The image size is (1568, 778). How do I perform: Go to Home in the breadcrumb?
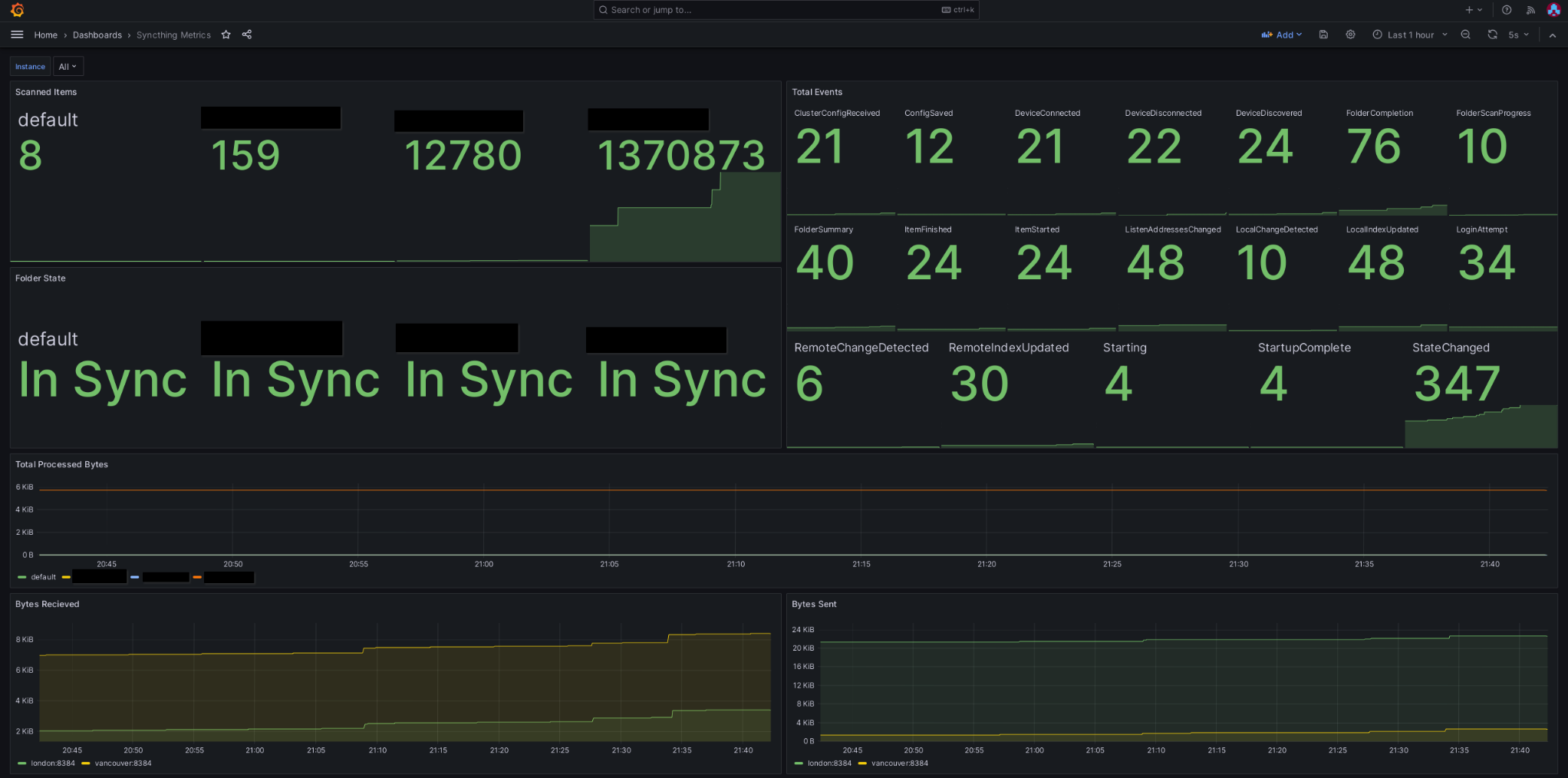pos(45,35)
